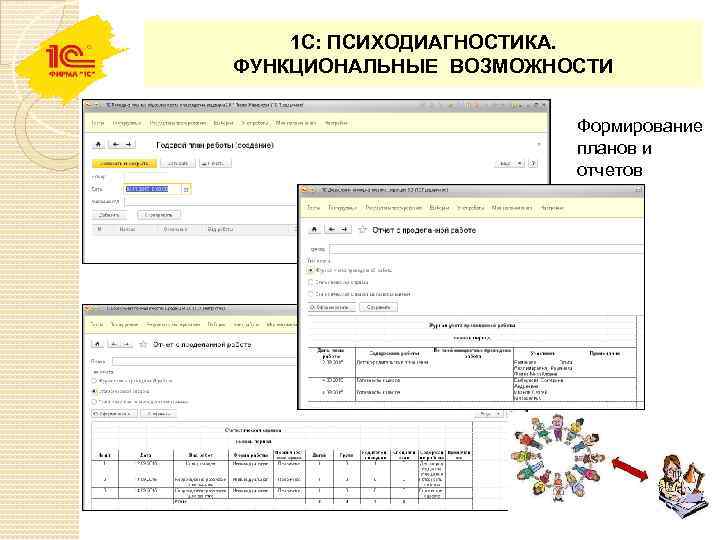Click Добавить button above plan table

(109, 214)
